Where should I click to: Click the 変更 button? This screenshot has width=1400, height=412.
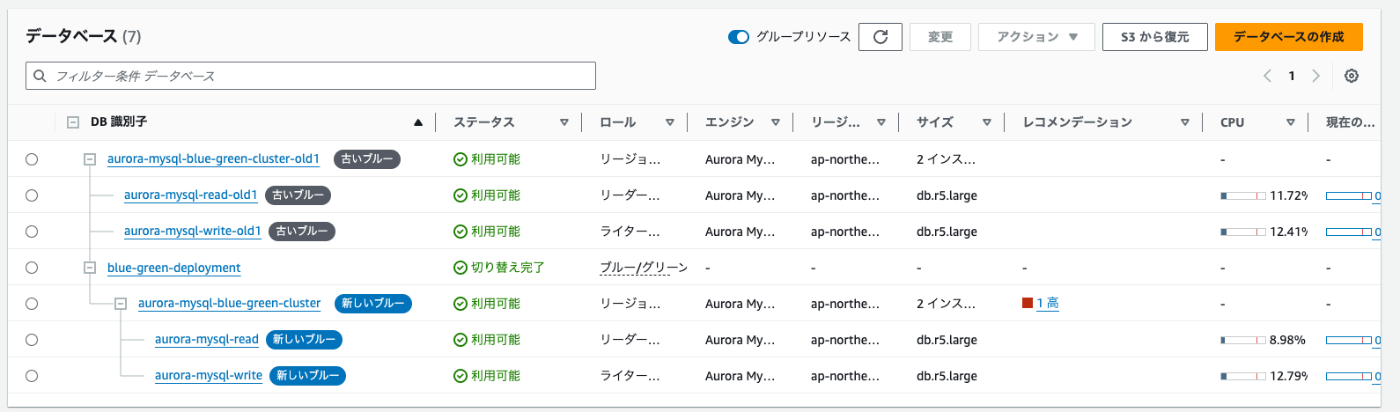pos(940,37)
